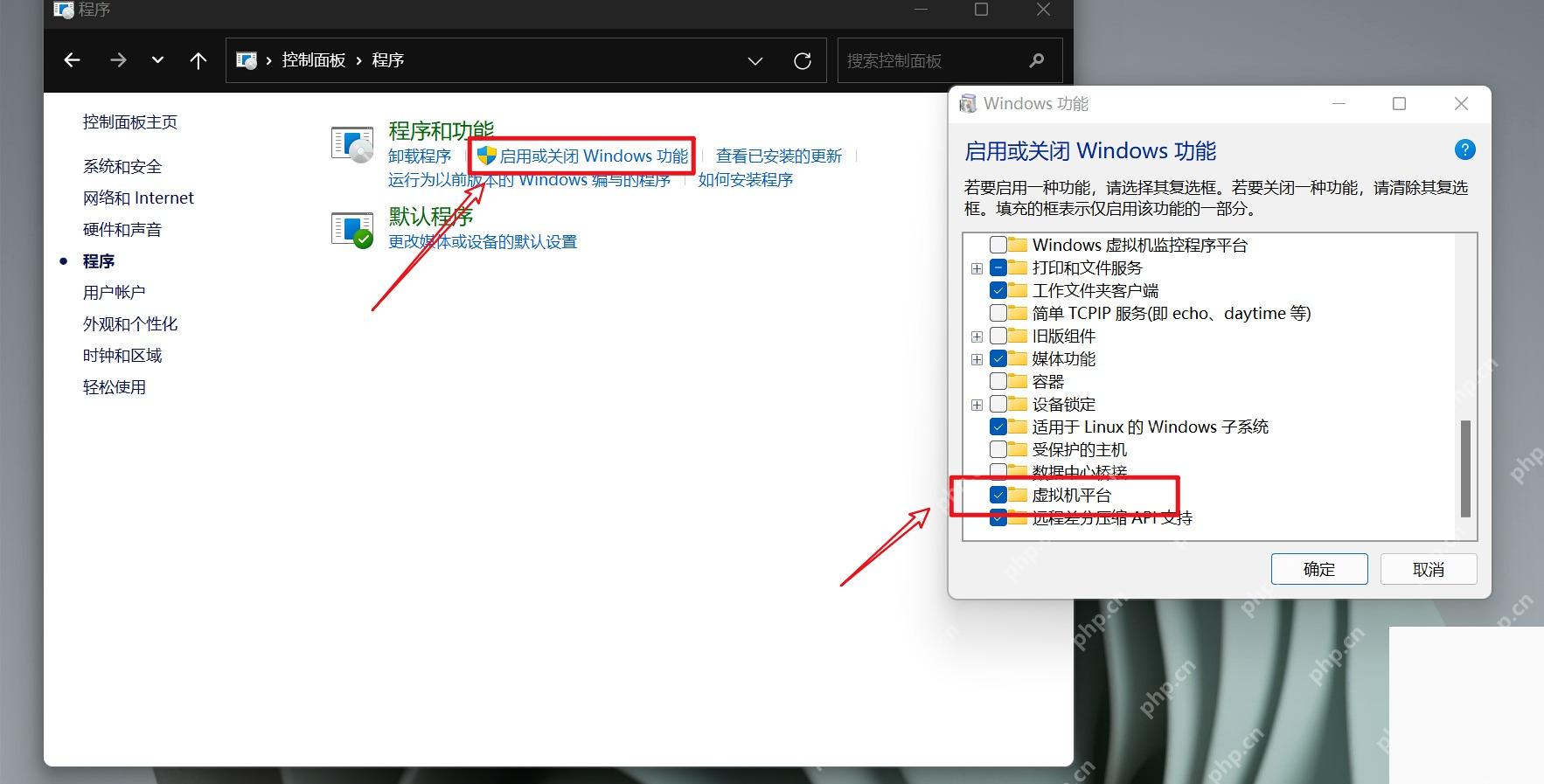This screenshot has height=784, width=1544.
Task: Click the search magnifier icon
Action: pyautogui.click(x=1037, y=60)
